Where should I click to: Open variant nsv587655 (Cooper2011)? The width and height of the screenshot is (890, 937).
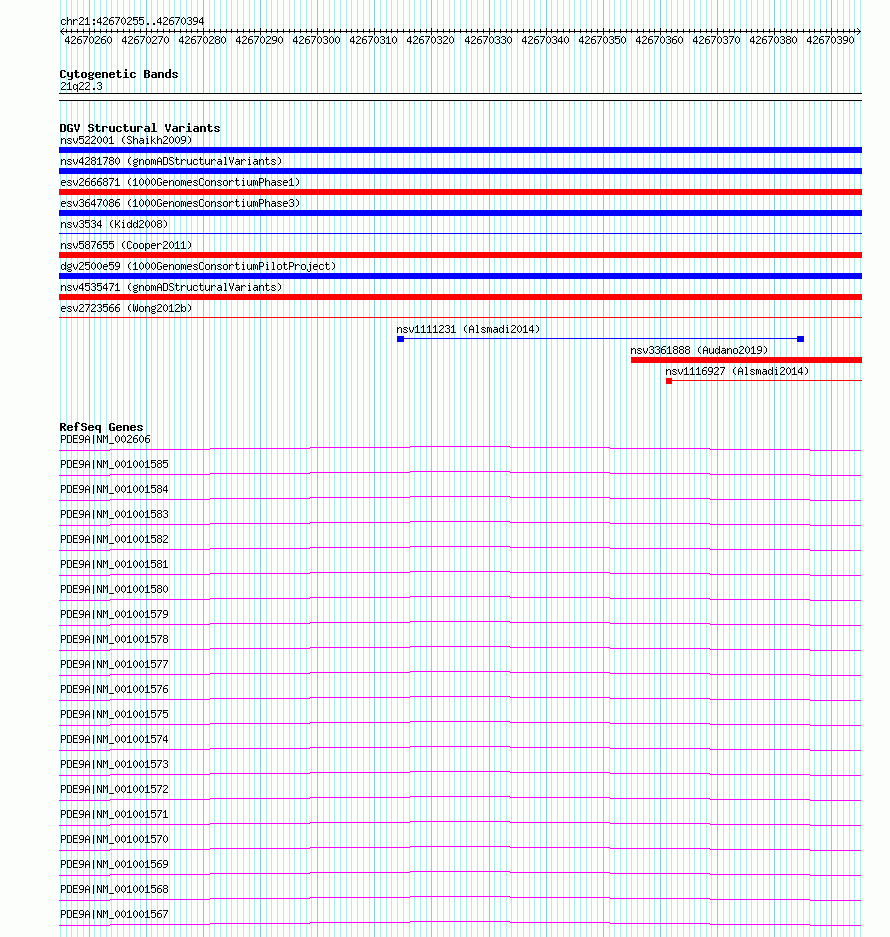126,245
